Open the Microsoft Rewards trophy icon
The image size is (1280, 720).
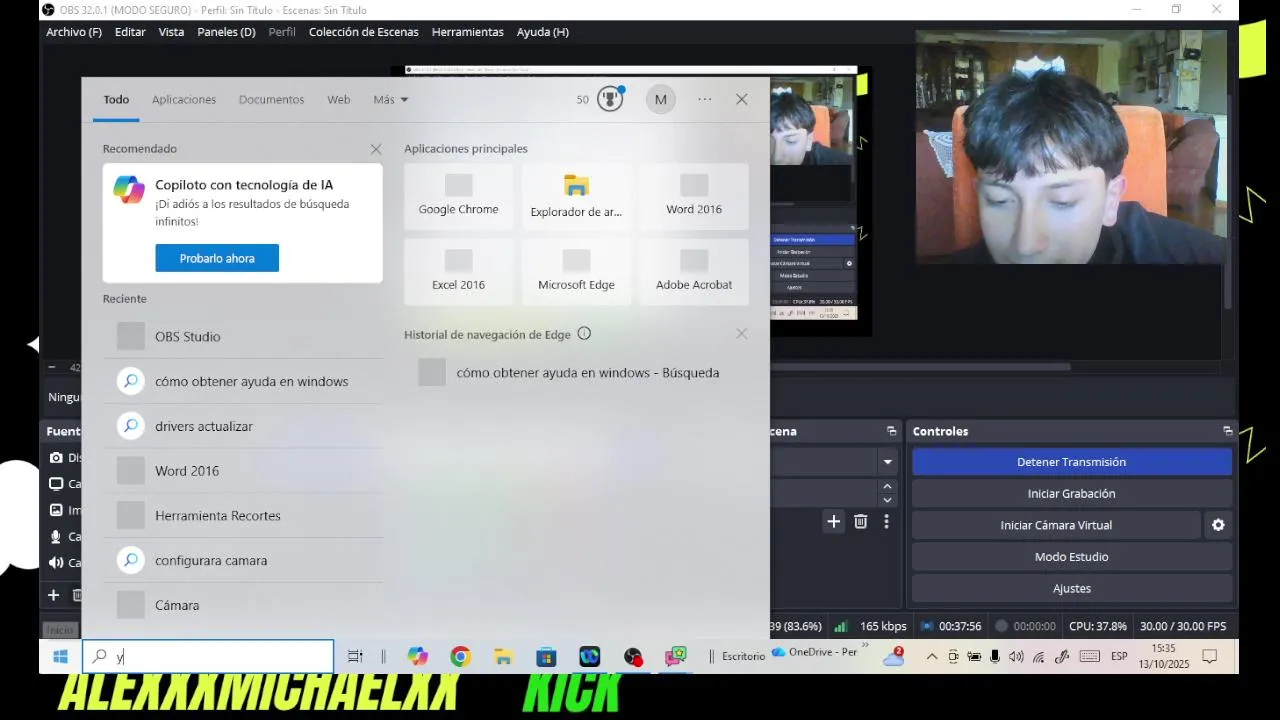(x=610, y=99)
